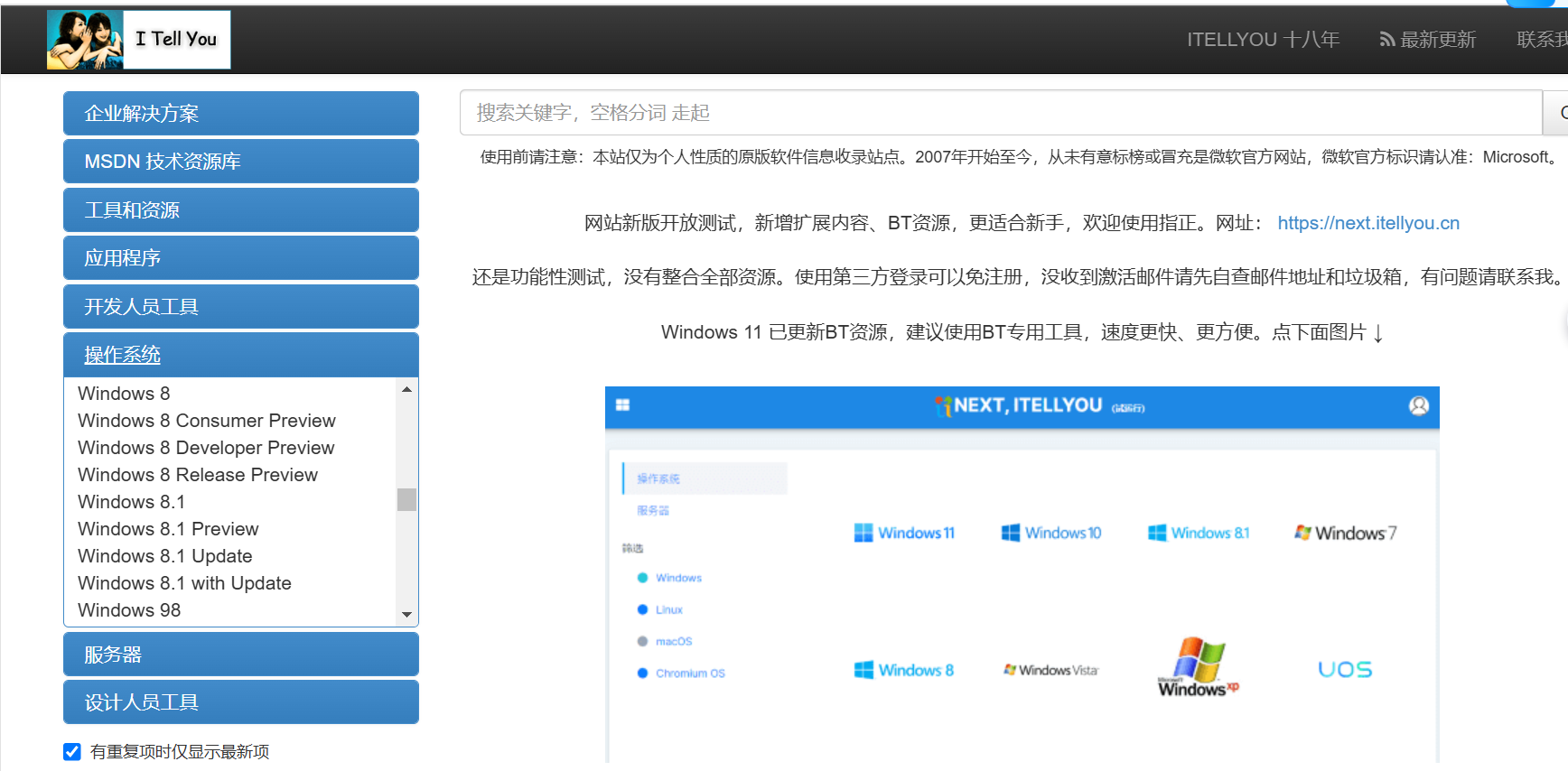Screen dimensions: 1568x771
Task: Select Windows 8 Developer Preview
Action: click(x=206, y=448)
